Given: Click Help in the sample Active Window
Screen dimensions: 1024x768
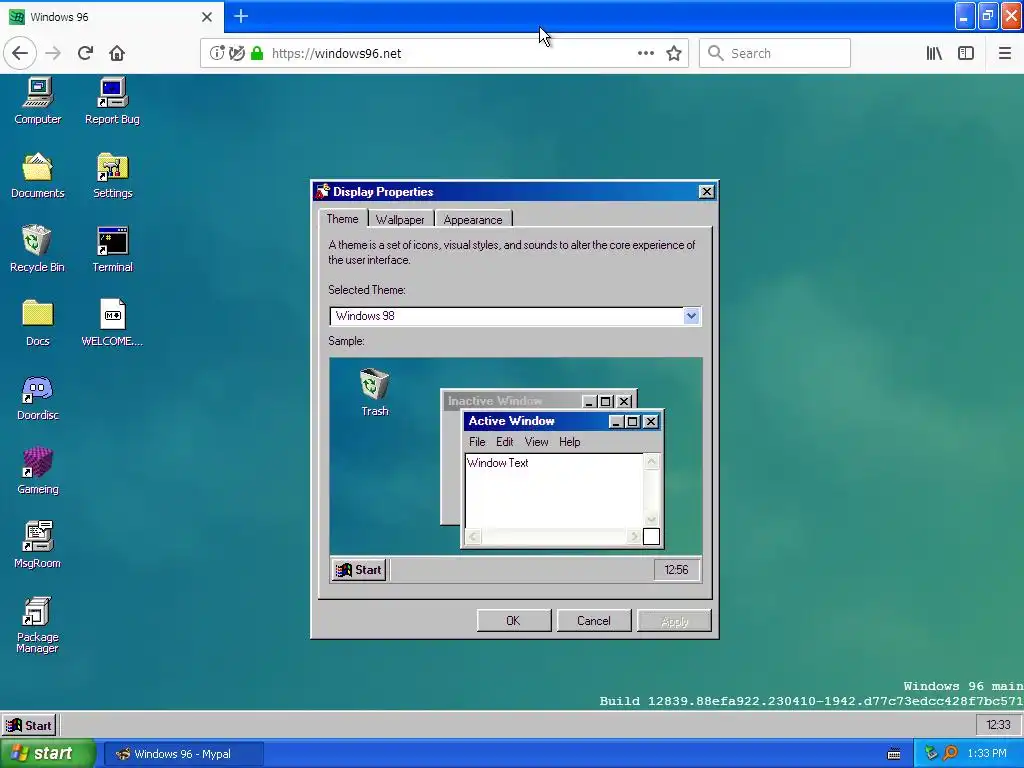Looking at the screenshot, I should (569, 442).
